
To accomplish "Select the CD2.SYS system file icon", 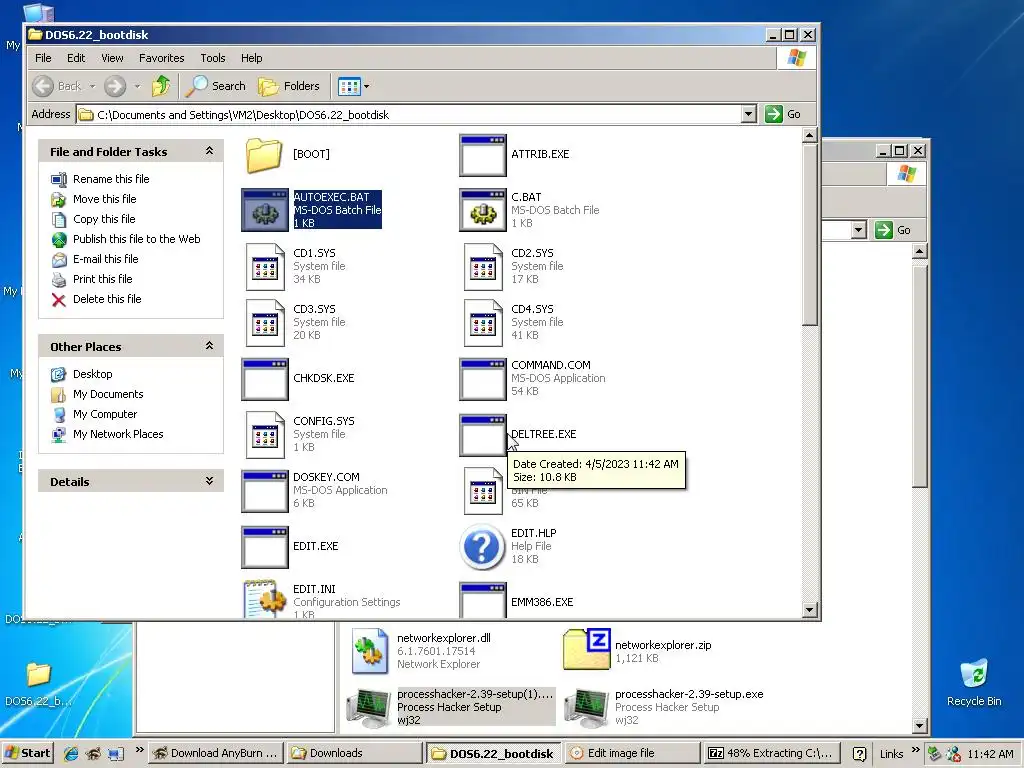I will (483, 266).
